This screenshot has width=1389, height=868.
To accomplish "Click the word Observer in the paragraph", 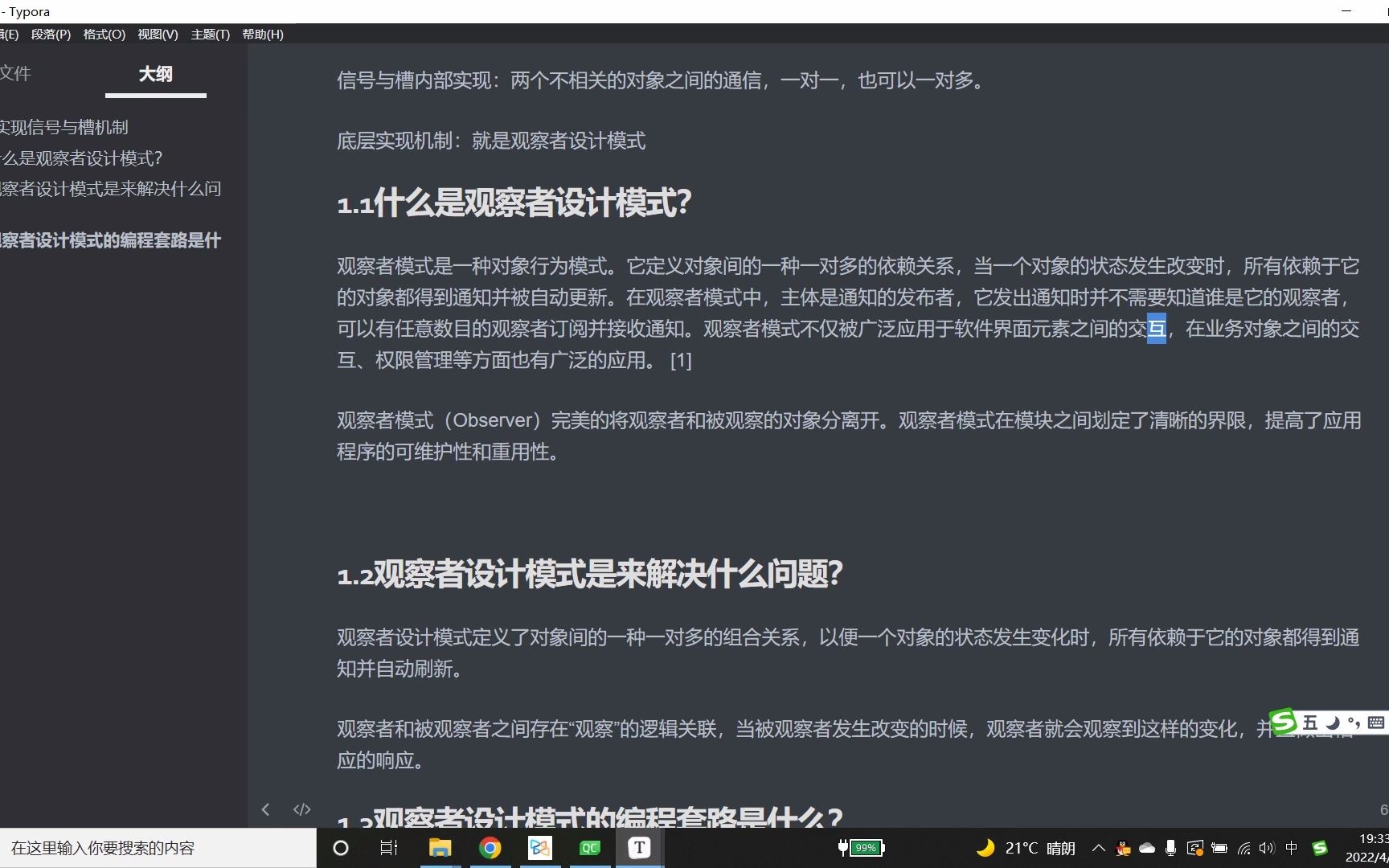I will tap(494, 420).
